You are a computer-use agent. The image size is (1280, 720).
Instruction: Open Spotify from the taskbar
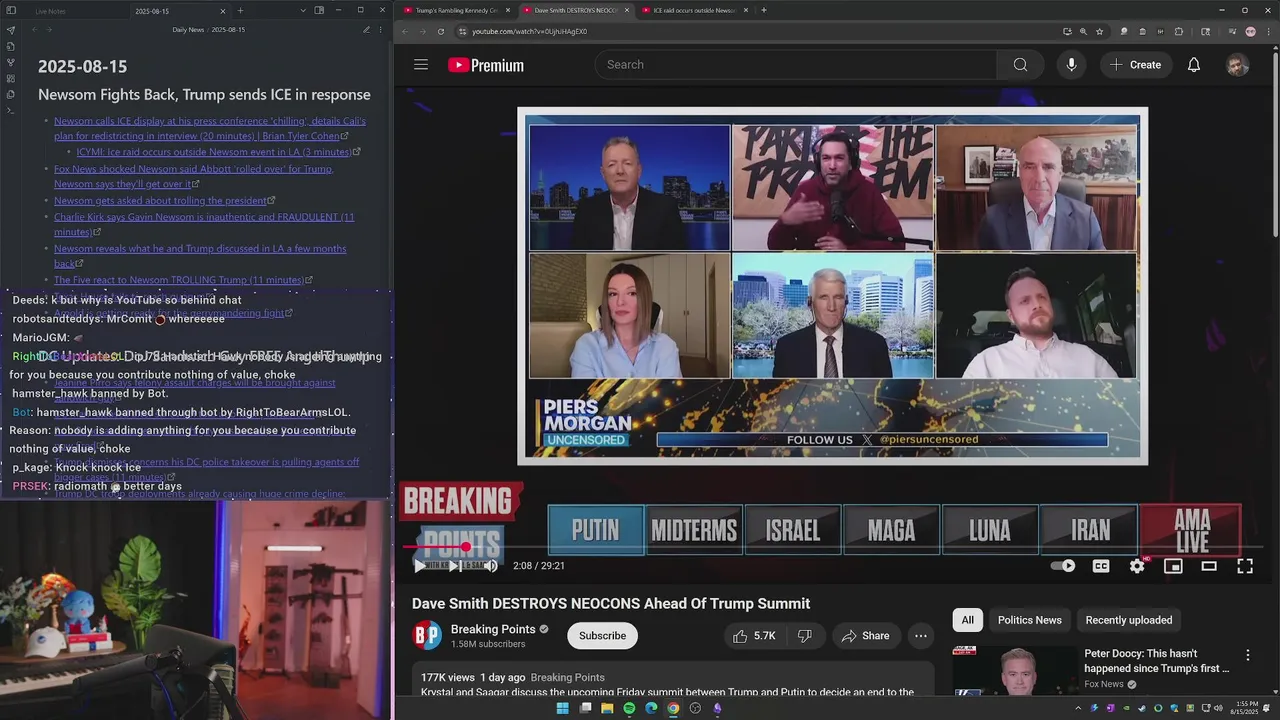[x=629, y=708]
